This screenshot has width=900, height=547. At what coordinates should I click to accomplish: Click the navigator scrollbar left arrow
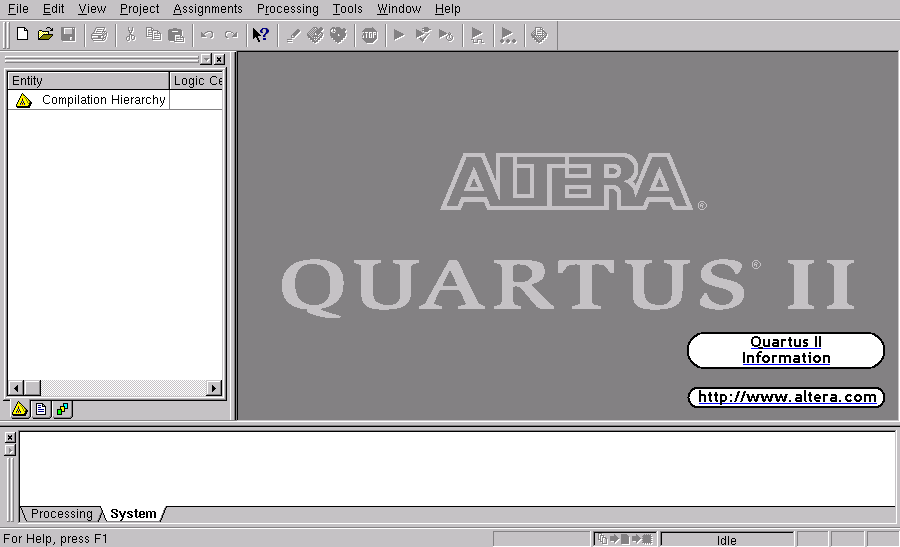coord(15,388)
